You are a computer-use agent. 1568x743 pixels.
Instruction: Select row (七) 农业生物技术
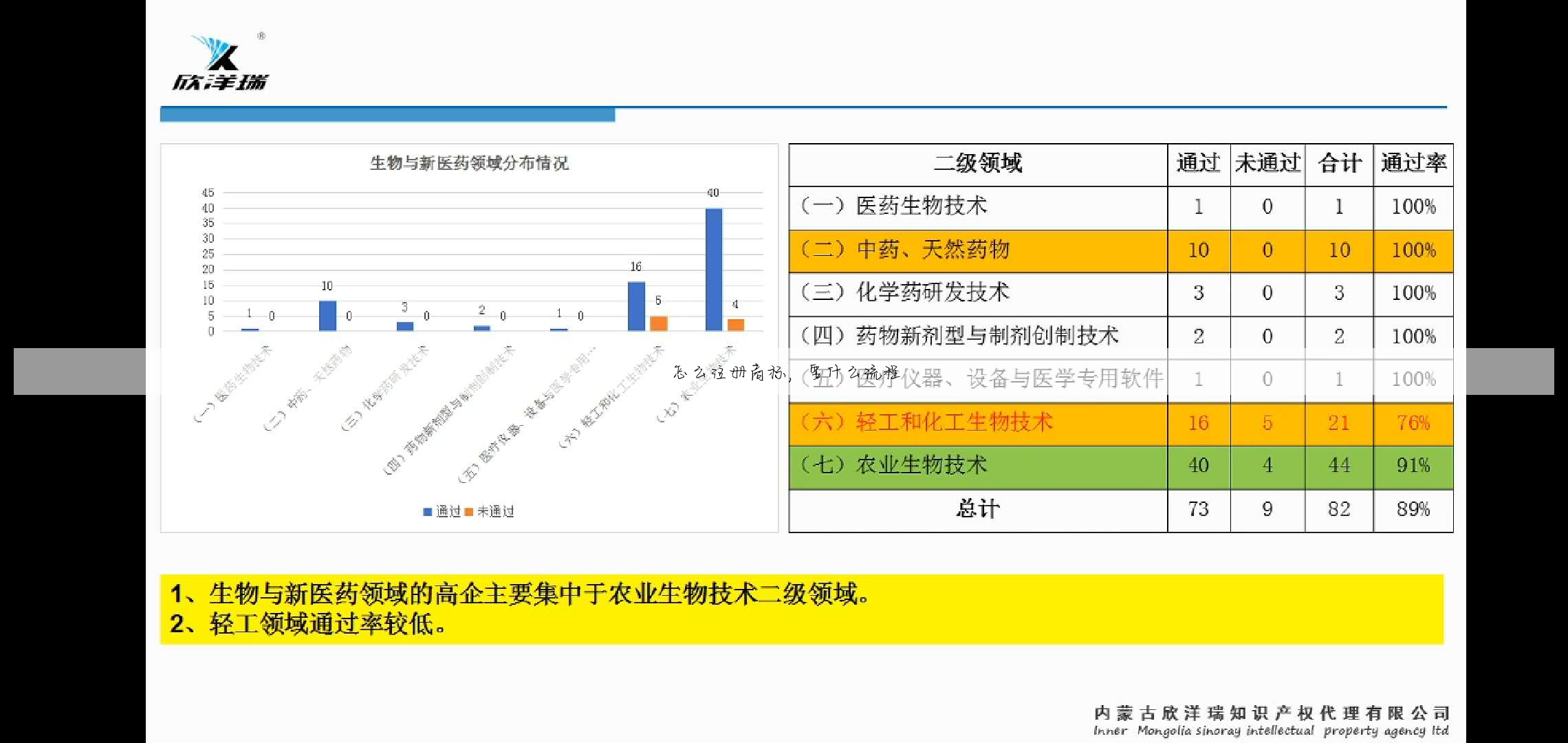(1121, 467)
